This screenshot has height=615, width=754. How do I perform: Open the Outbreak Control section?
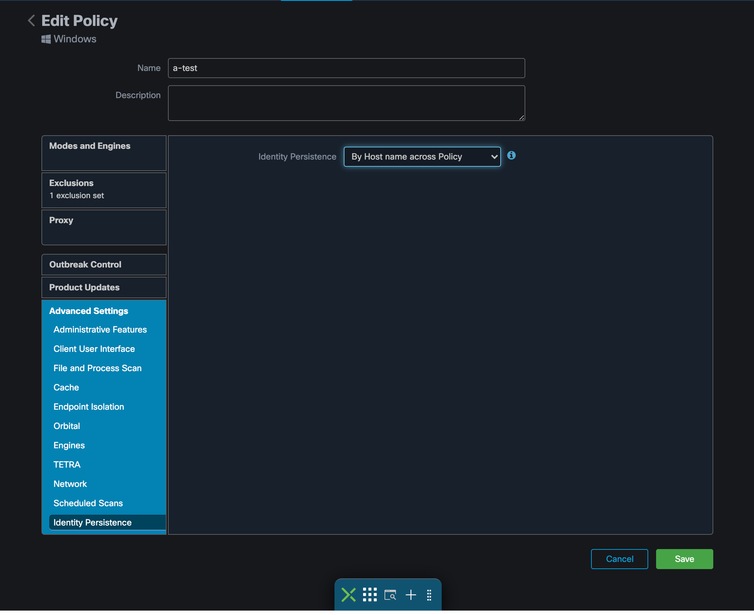point(104,264)
